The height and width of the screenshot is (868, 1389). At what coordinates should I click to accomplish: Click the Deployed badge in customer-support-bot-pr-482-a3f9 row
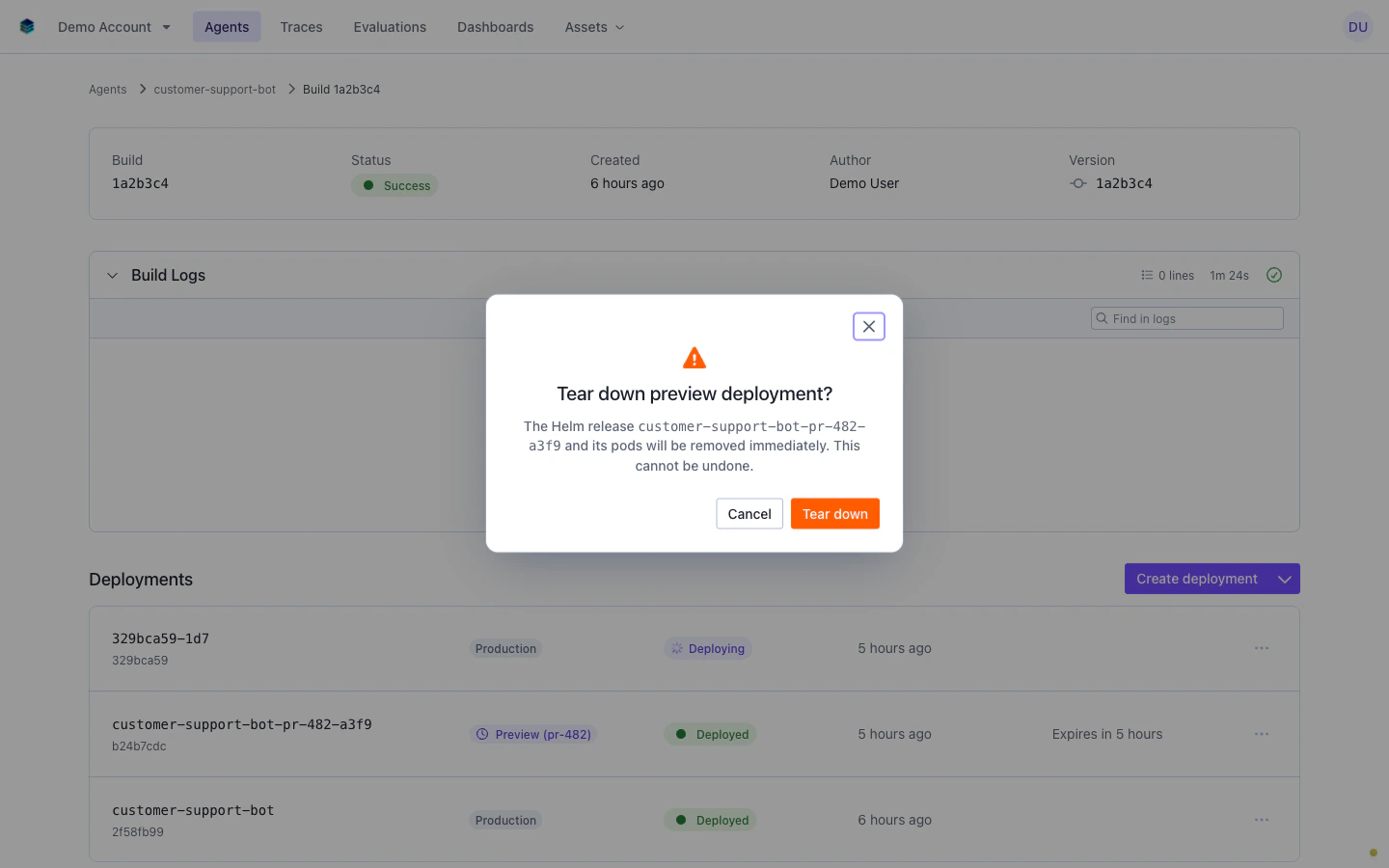pos(710,735)
